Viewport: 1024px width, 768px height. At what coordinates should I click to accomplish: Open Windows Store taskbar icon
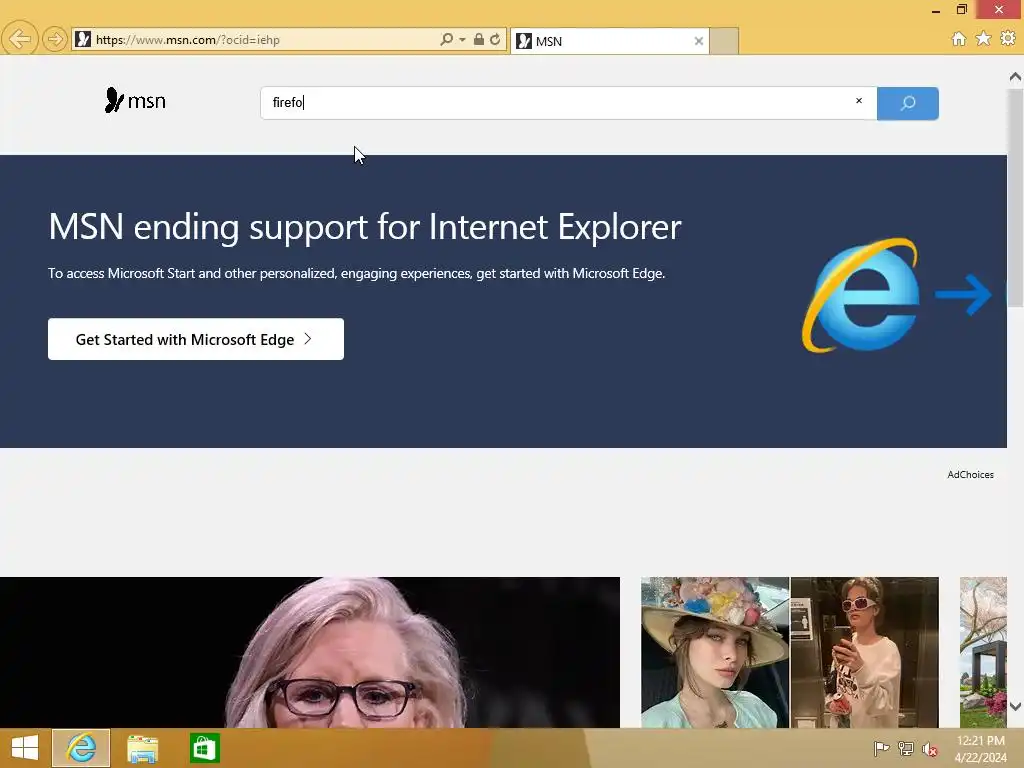coord(204,748)
